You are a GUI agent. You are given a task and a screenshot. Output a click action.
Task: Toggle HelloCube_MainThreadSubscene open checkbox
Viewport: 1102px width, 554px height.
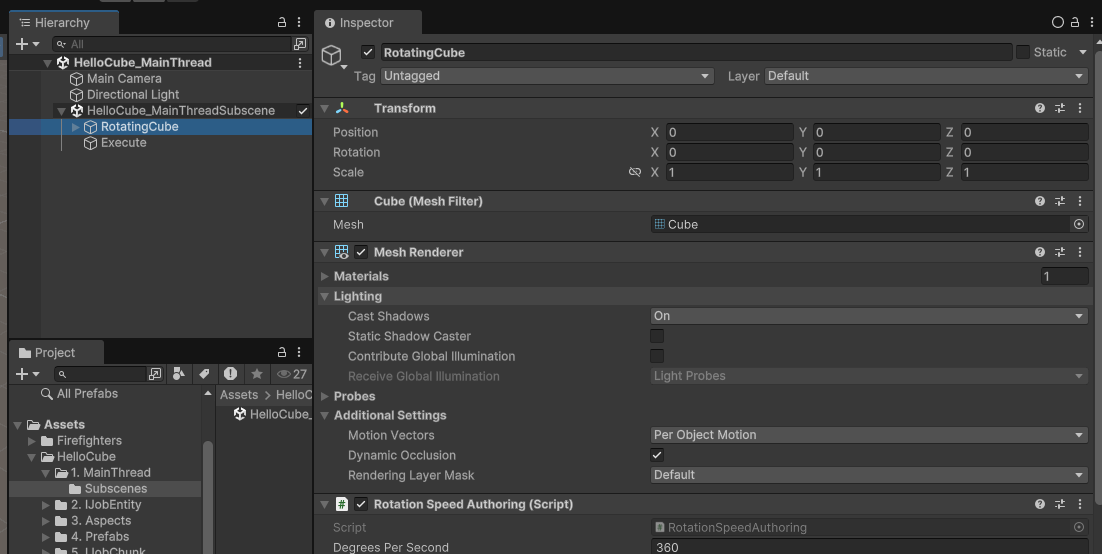pos(302,110)
